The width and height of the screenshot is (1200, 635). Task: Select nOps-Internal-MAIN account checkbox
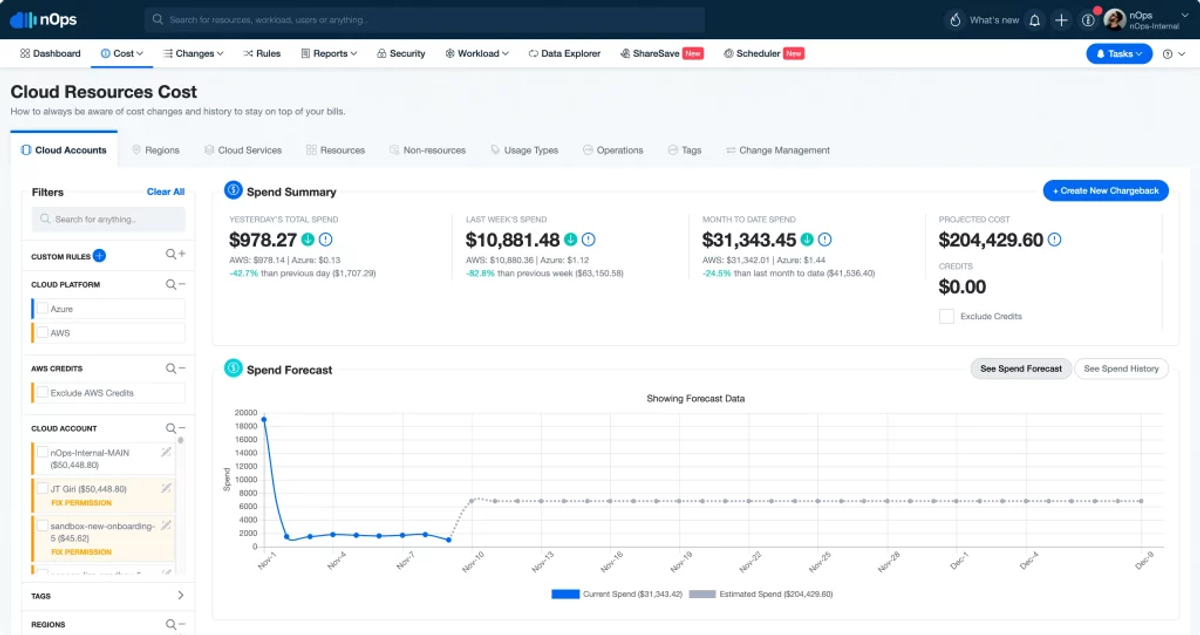coord(43,452)
